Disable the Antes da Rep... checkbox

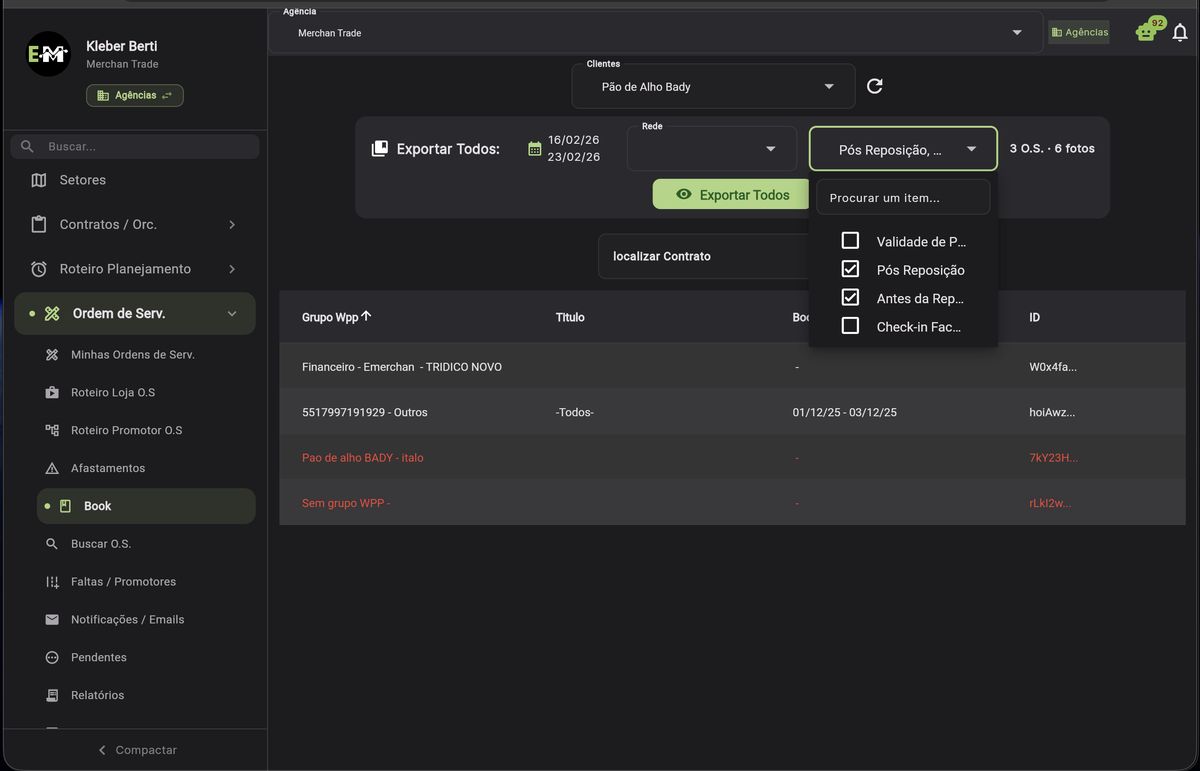click(x=851, y=297)
